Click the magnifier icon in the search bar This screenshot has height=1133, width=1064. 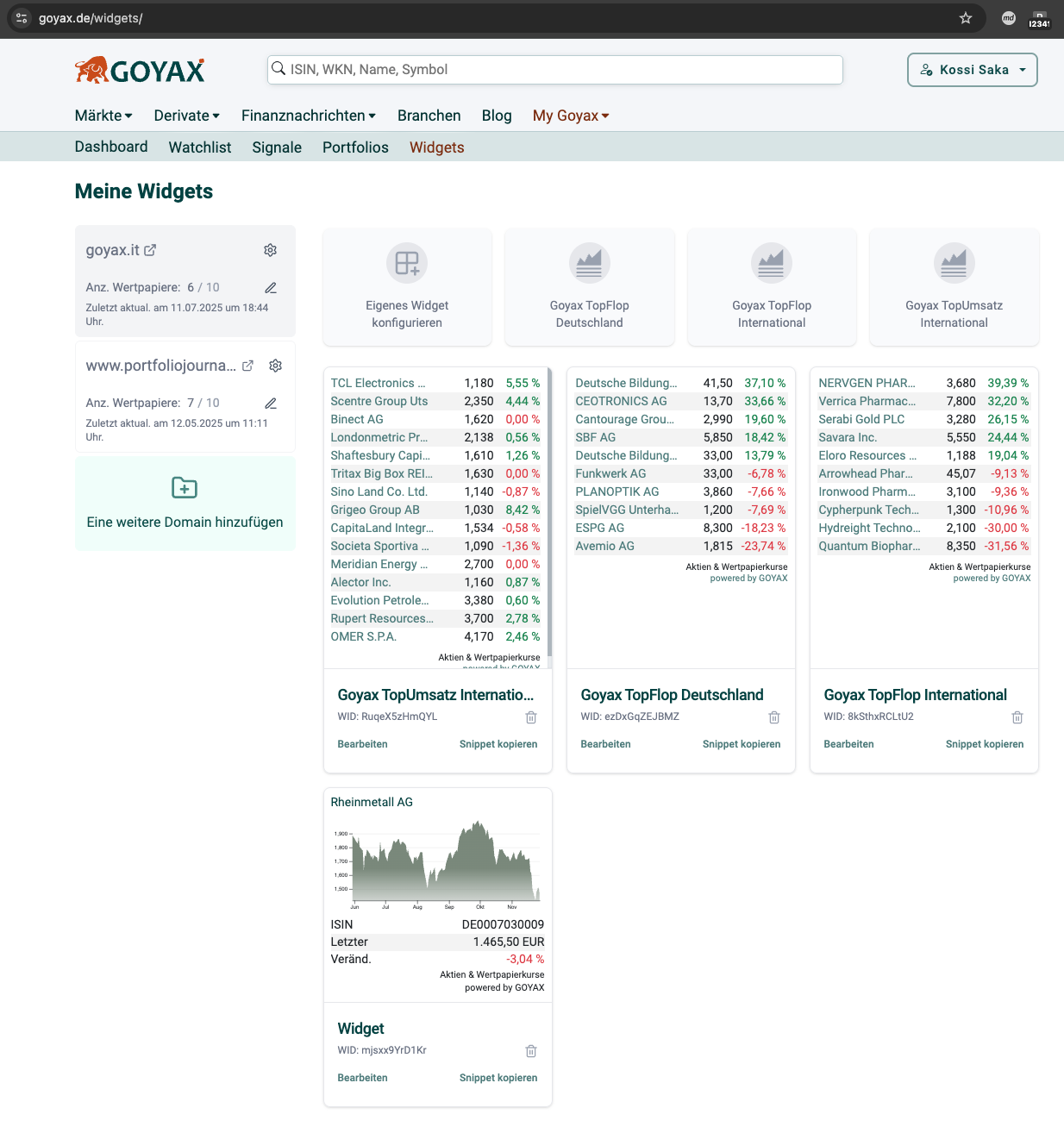[x=279, y=69]
